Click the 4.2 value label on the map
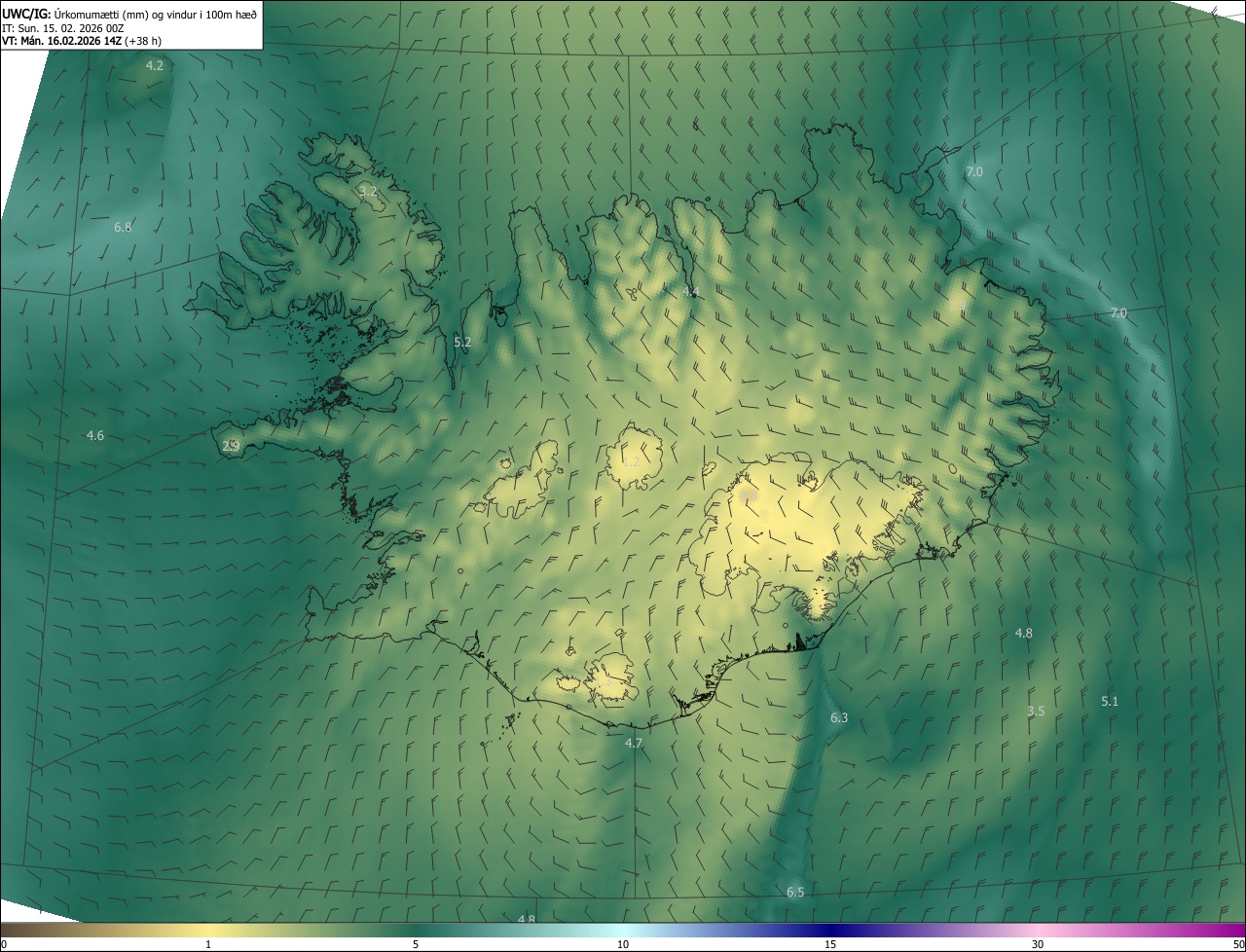The image size is (1246, 952). click(155, 65)
